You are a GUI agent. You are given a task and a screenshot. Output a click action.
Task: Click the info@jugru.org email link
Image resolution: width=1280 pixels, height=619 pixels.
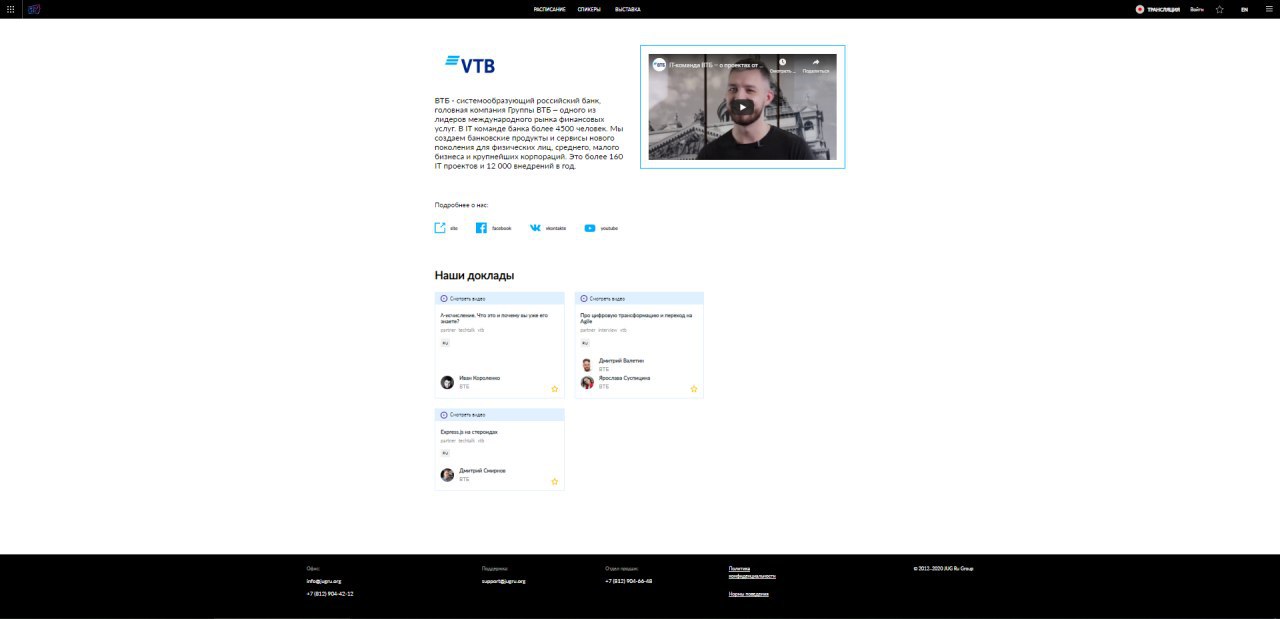pos(324,581)
